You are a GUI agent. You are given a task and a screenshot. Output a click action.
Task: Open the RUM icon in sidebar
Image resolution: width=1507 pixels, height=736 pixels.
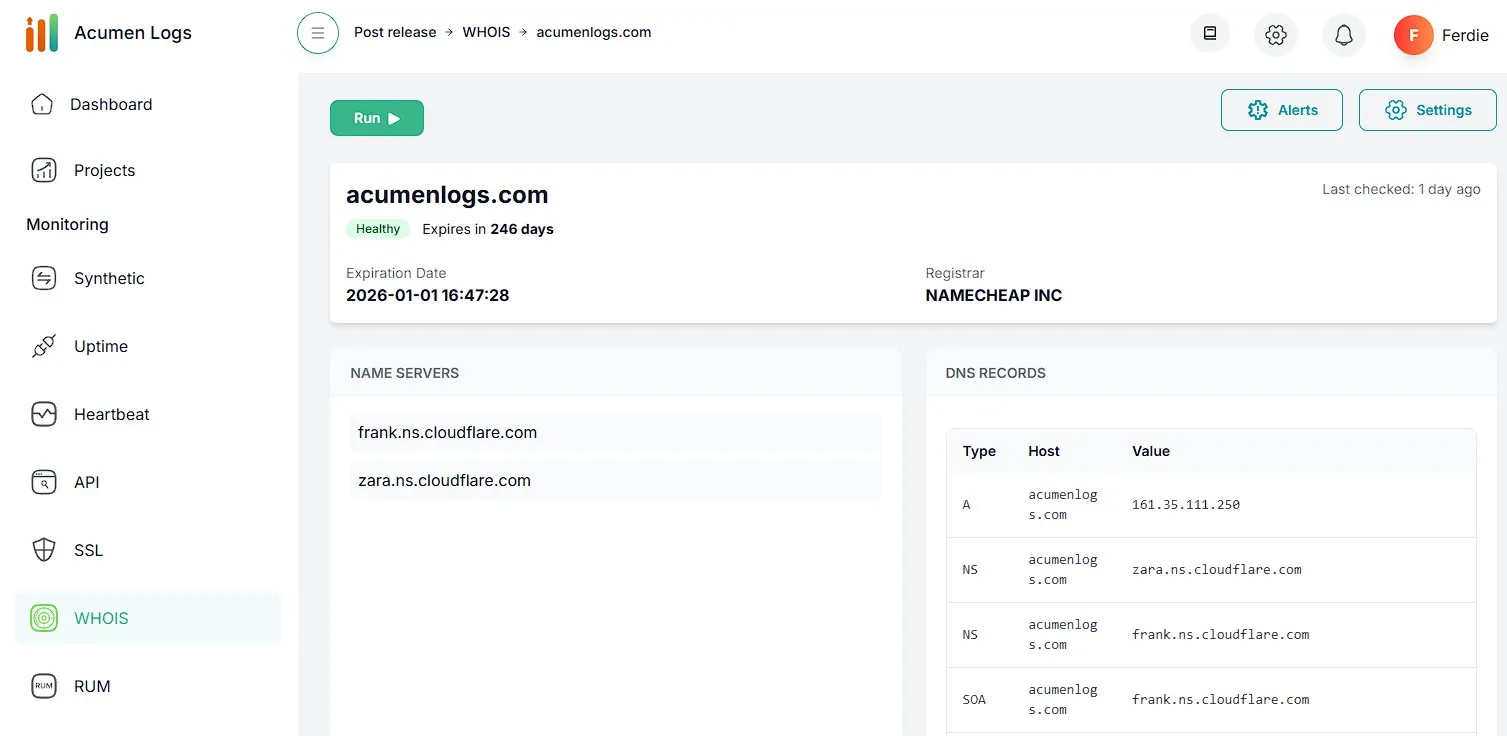click(x=44, y=686)
